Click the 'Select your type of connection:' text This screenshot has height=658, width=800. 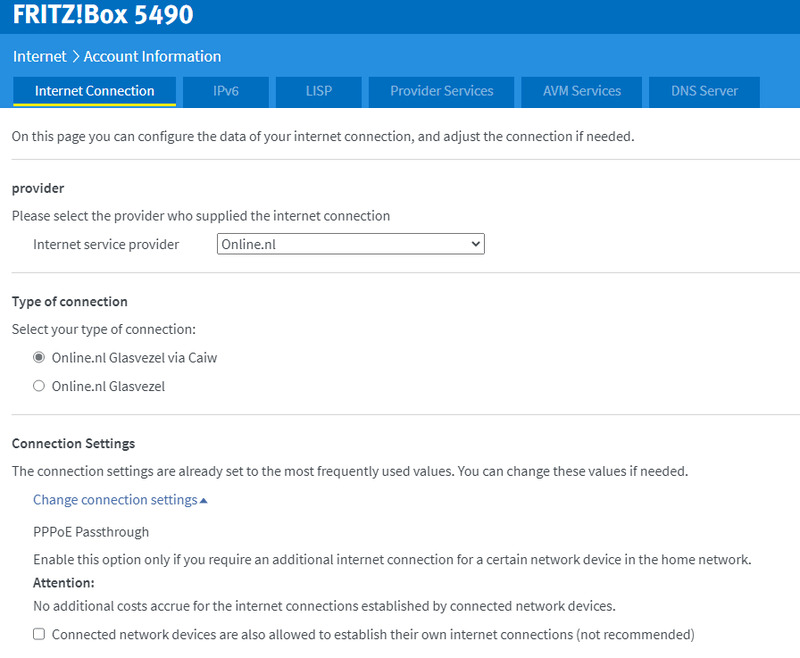coord(104,330)
